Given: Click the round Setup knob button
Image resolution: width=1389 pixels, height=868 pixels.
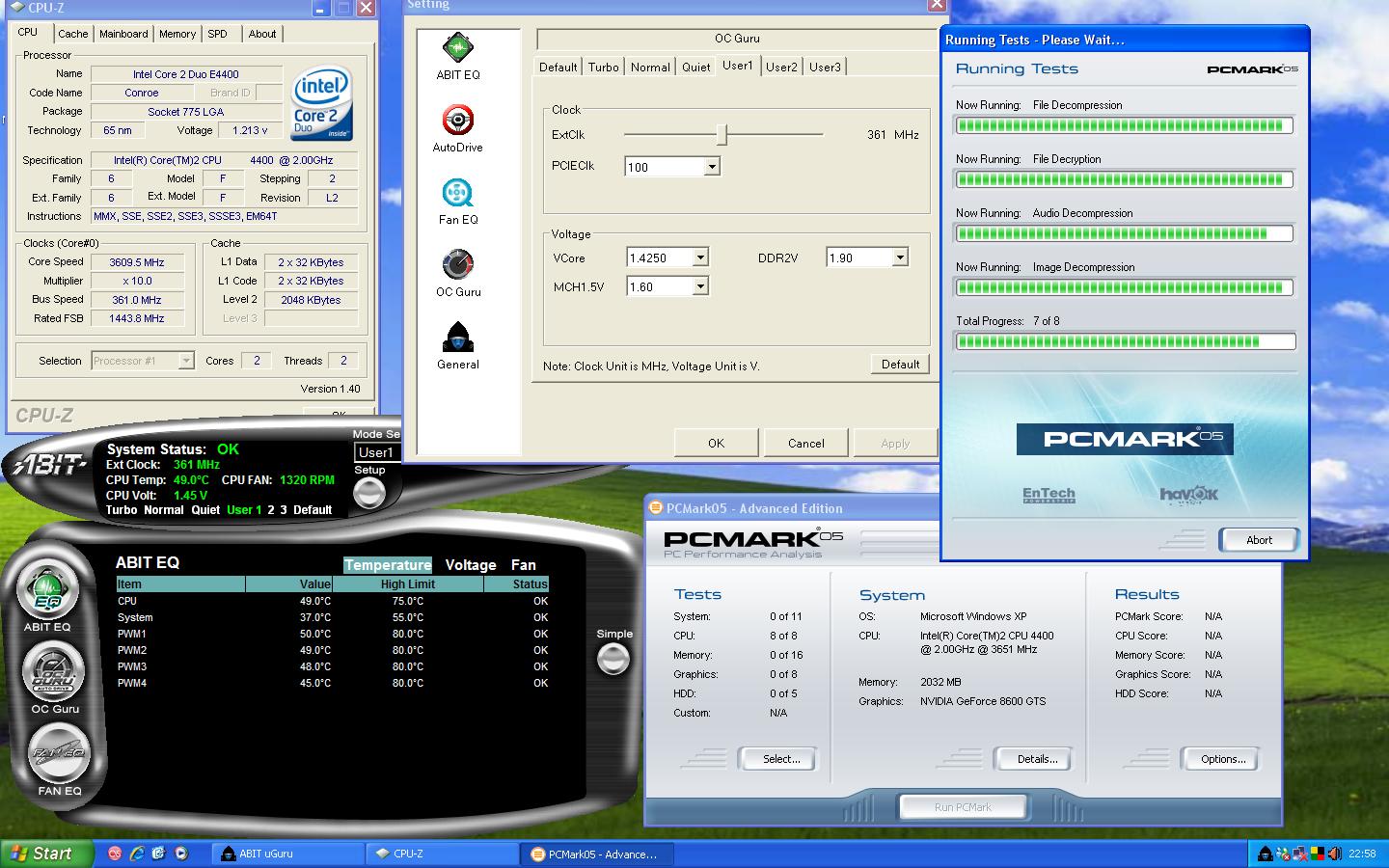Looking at the screenshot, I should [x=369, y=494].
